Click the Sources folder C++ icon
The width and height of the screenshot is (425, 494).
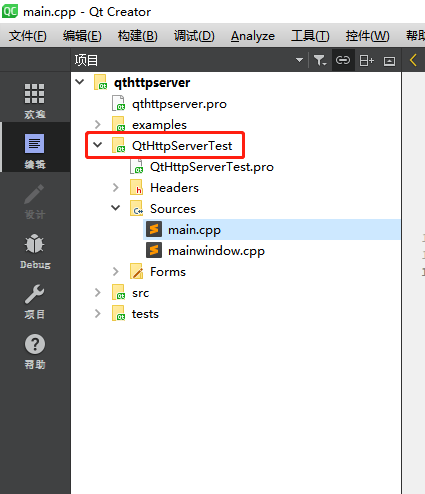pyautogui.click(x=137, y=208)
